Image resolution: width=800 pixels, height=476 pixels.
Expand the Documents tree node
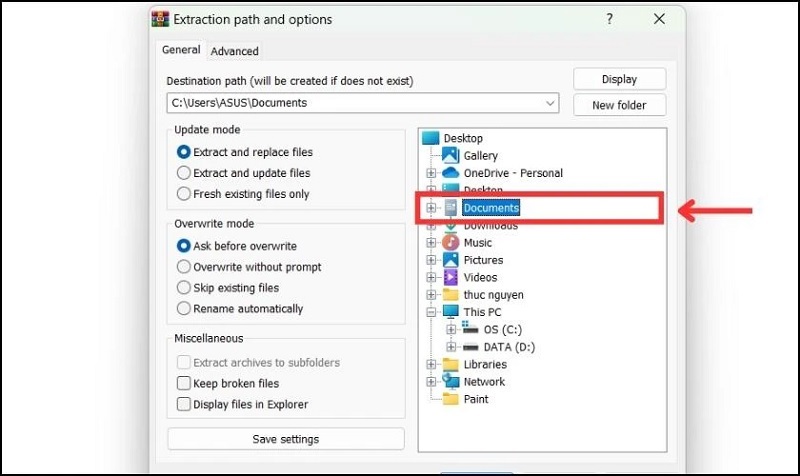click(431, 208)
